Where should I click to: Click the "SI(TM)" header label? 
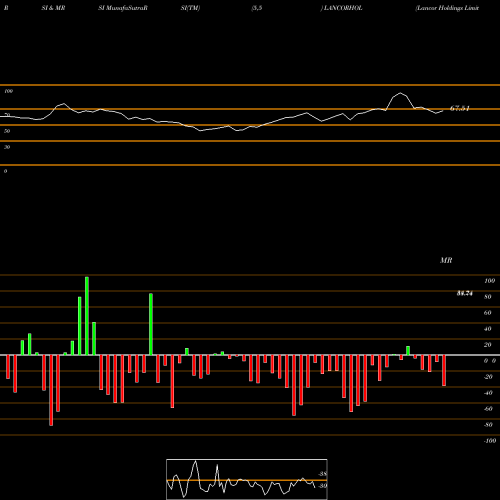[x=190, y=8]
